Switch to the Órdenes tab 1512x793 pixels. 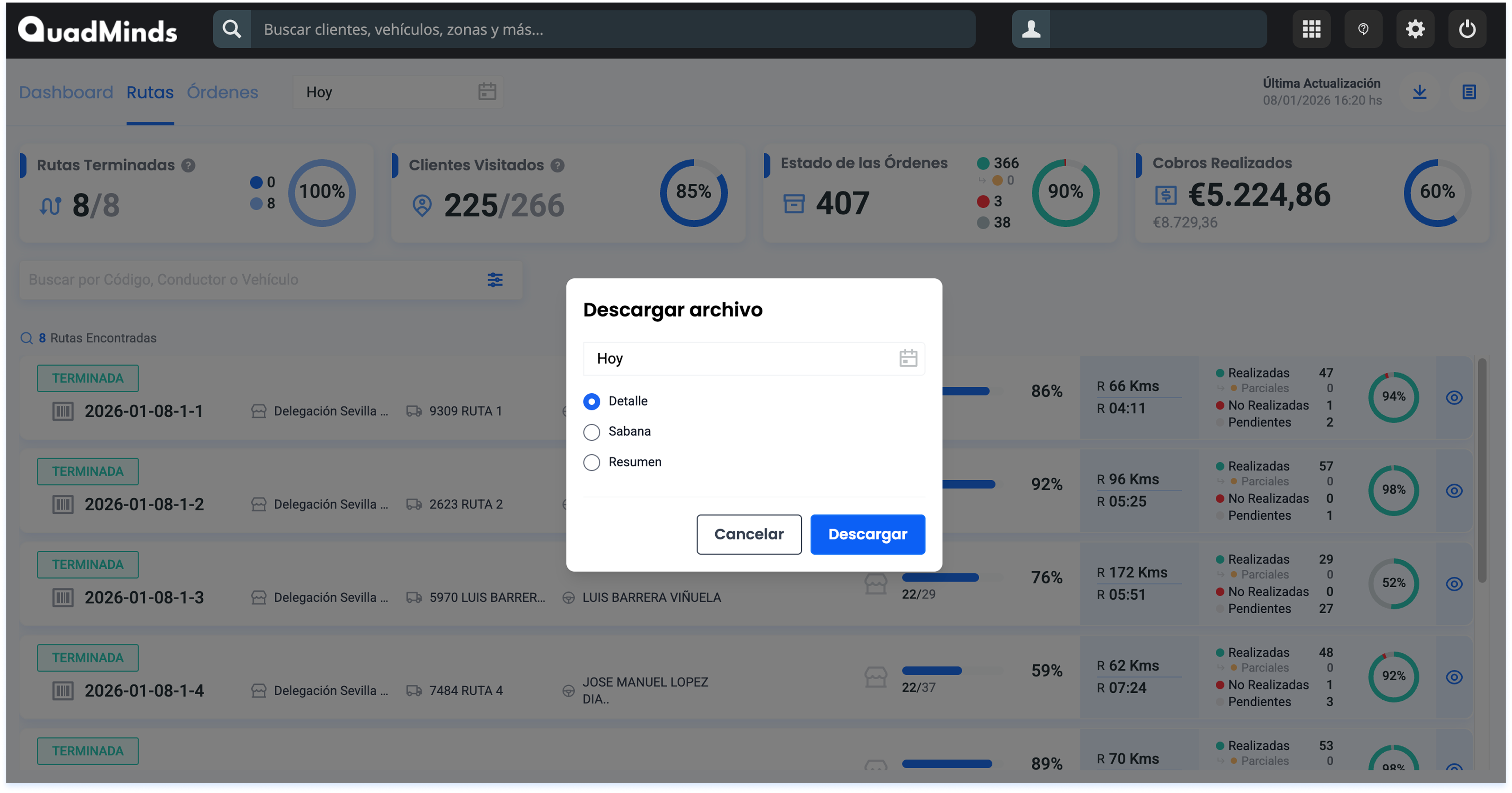pos(222,92)
